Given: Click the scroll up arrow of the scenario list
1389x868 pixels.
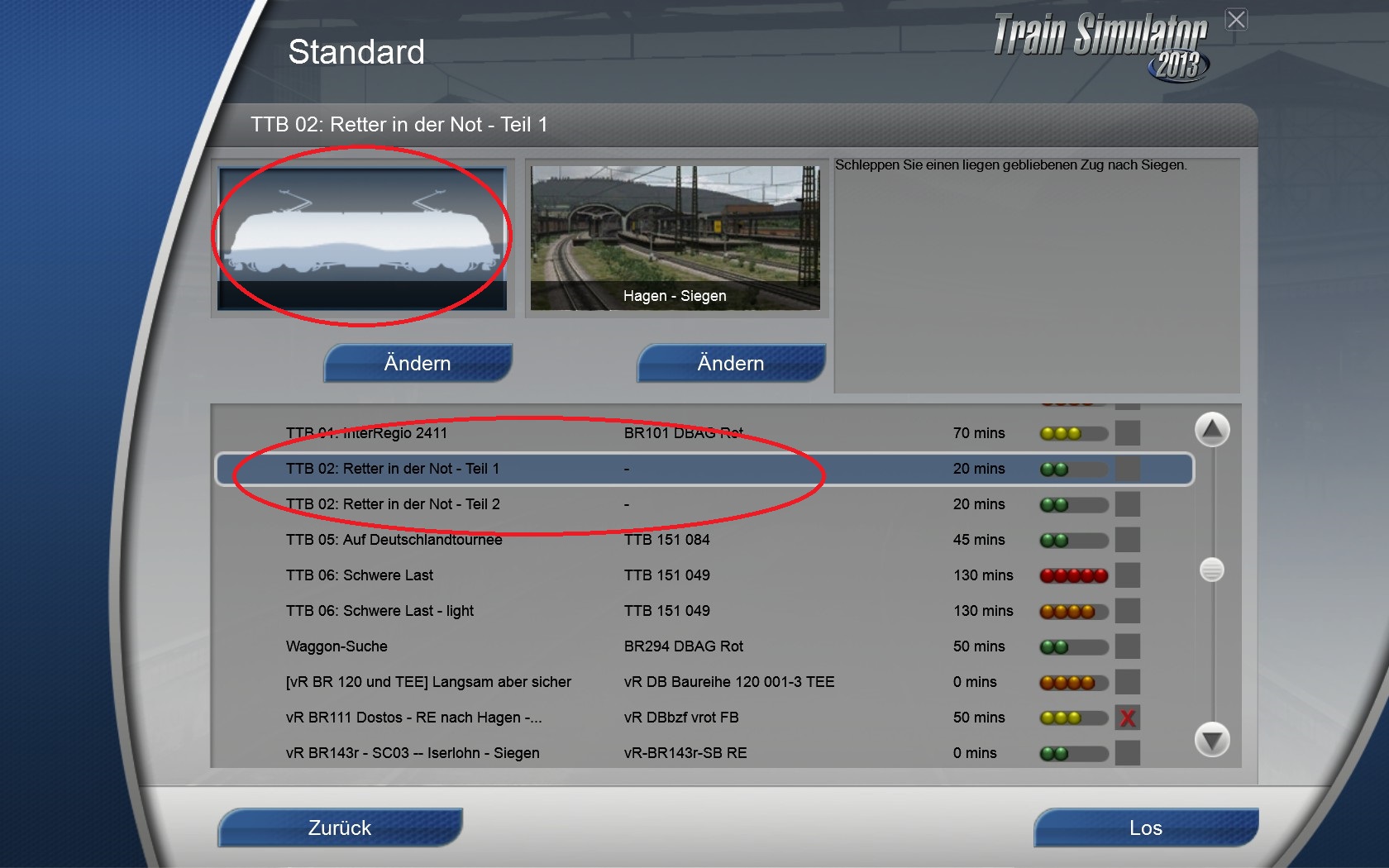Looking at the screenshot, I should coord(1212,430).
